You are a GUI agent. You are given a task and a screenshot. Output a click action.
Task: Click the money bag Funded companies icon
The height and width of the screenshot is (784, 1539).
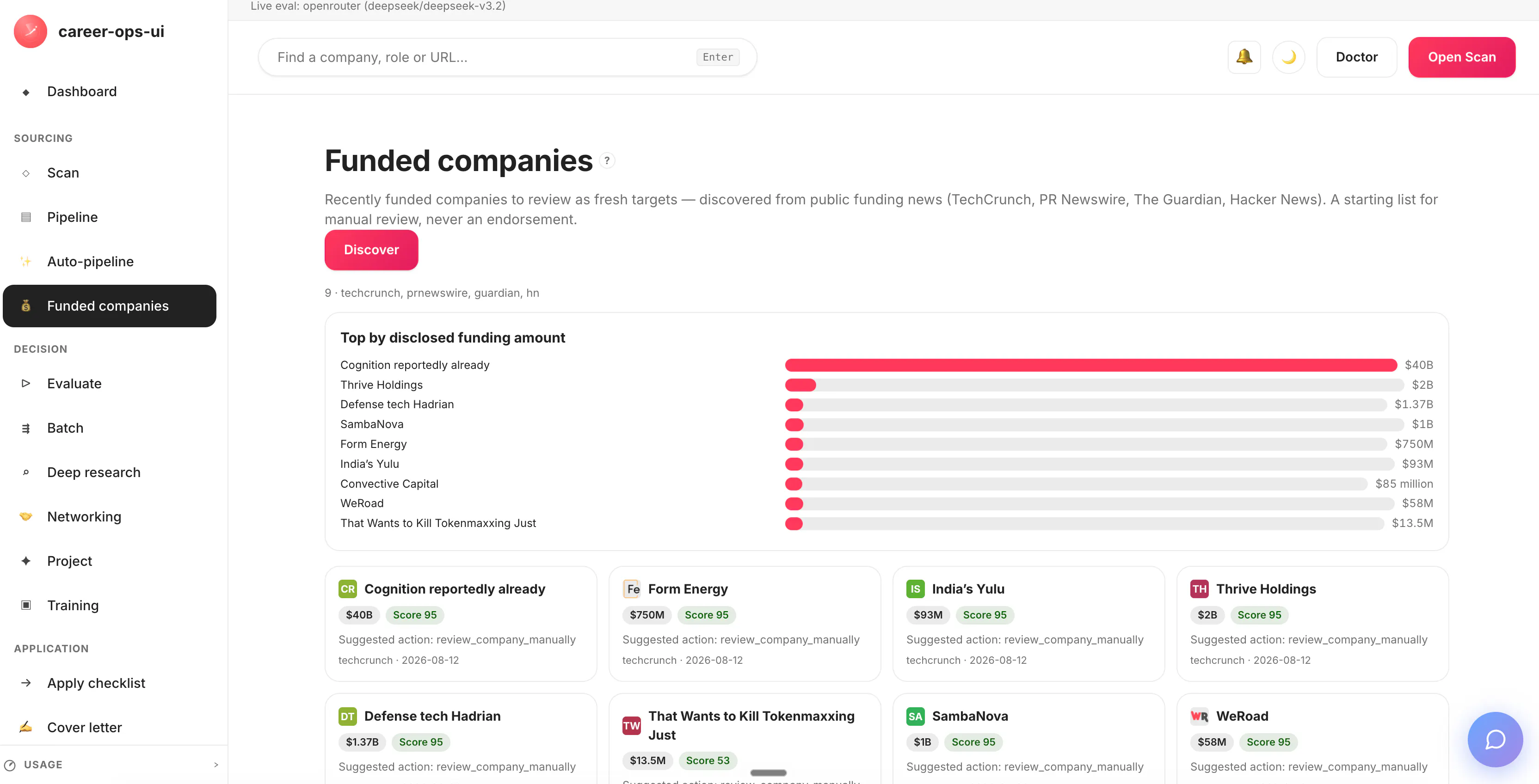[26, 306]
